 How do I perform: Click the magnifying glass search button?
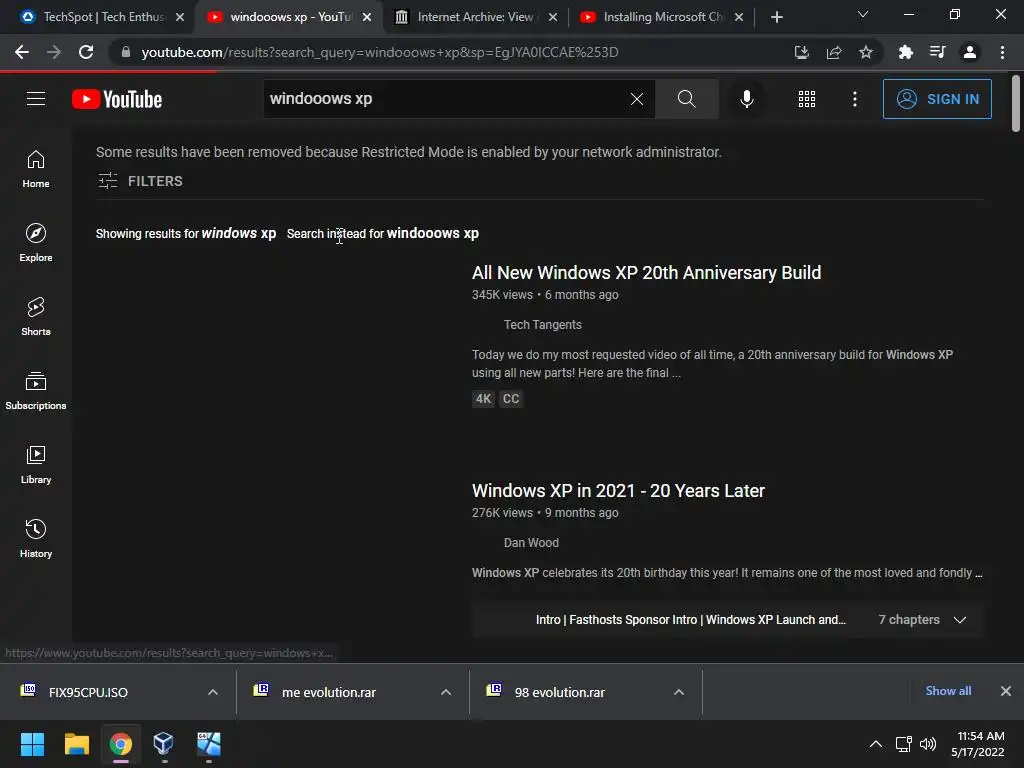pos(686,99)
